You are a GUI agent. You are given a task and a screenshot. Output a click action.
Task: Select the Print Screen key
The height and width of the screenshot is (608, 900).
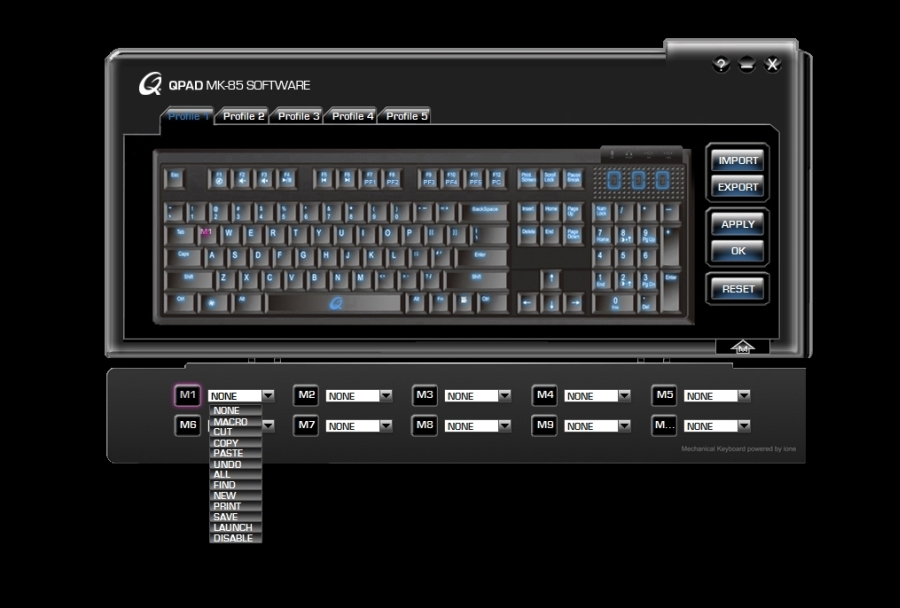click(527, 179)
